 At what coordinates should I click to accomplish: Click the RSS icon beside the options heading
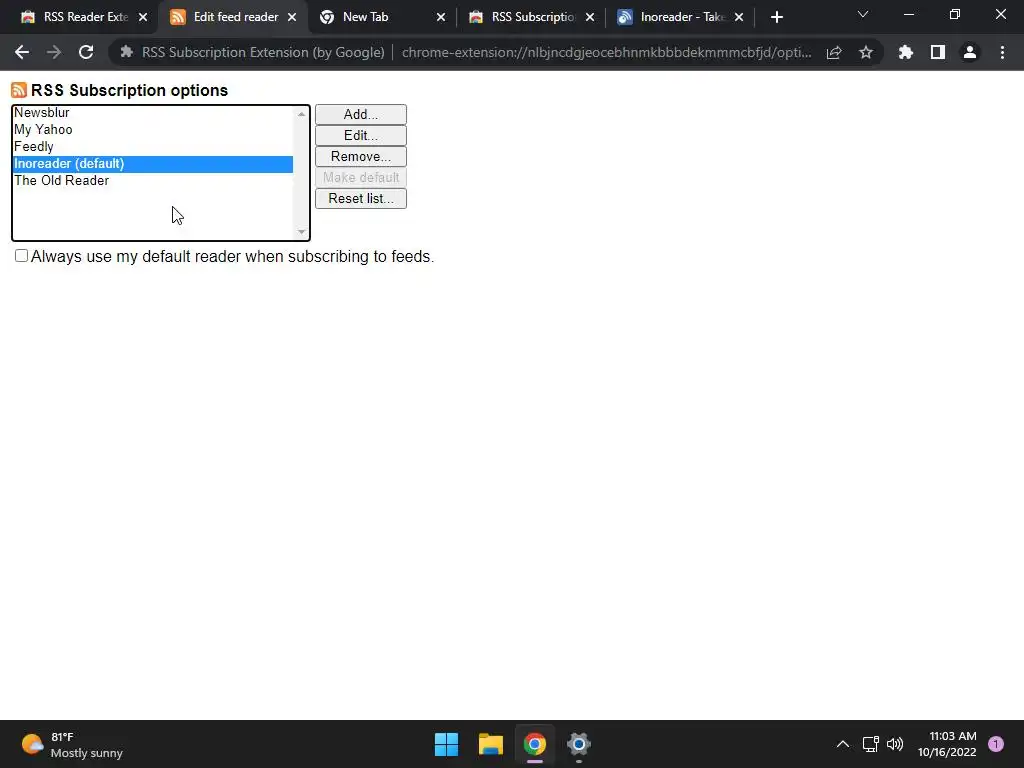tap(19, 90)
